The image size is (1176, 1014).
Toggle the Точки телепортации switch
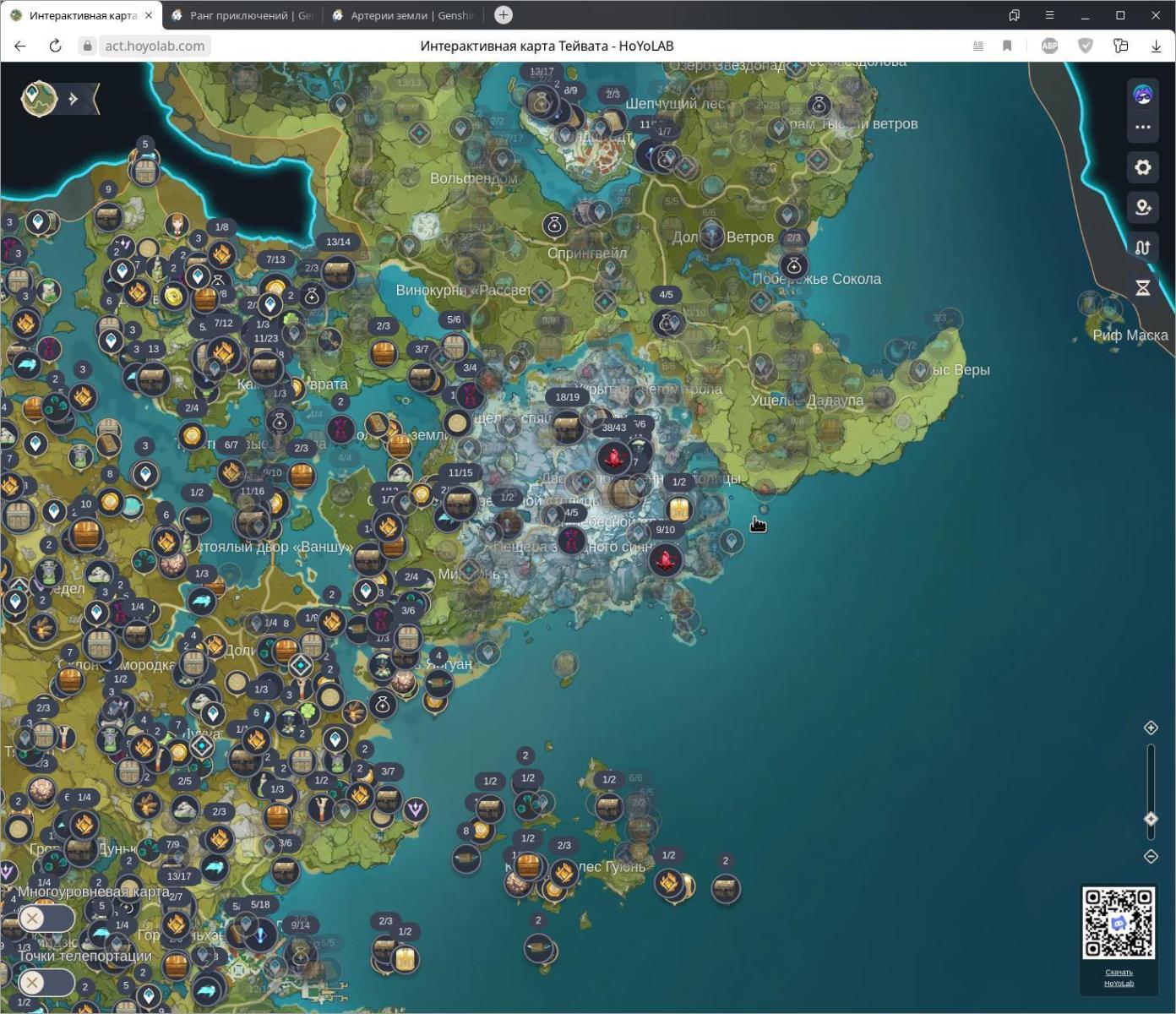(x=46, y=982)
